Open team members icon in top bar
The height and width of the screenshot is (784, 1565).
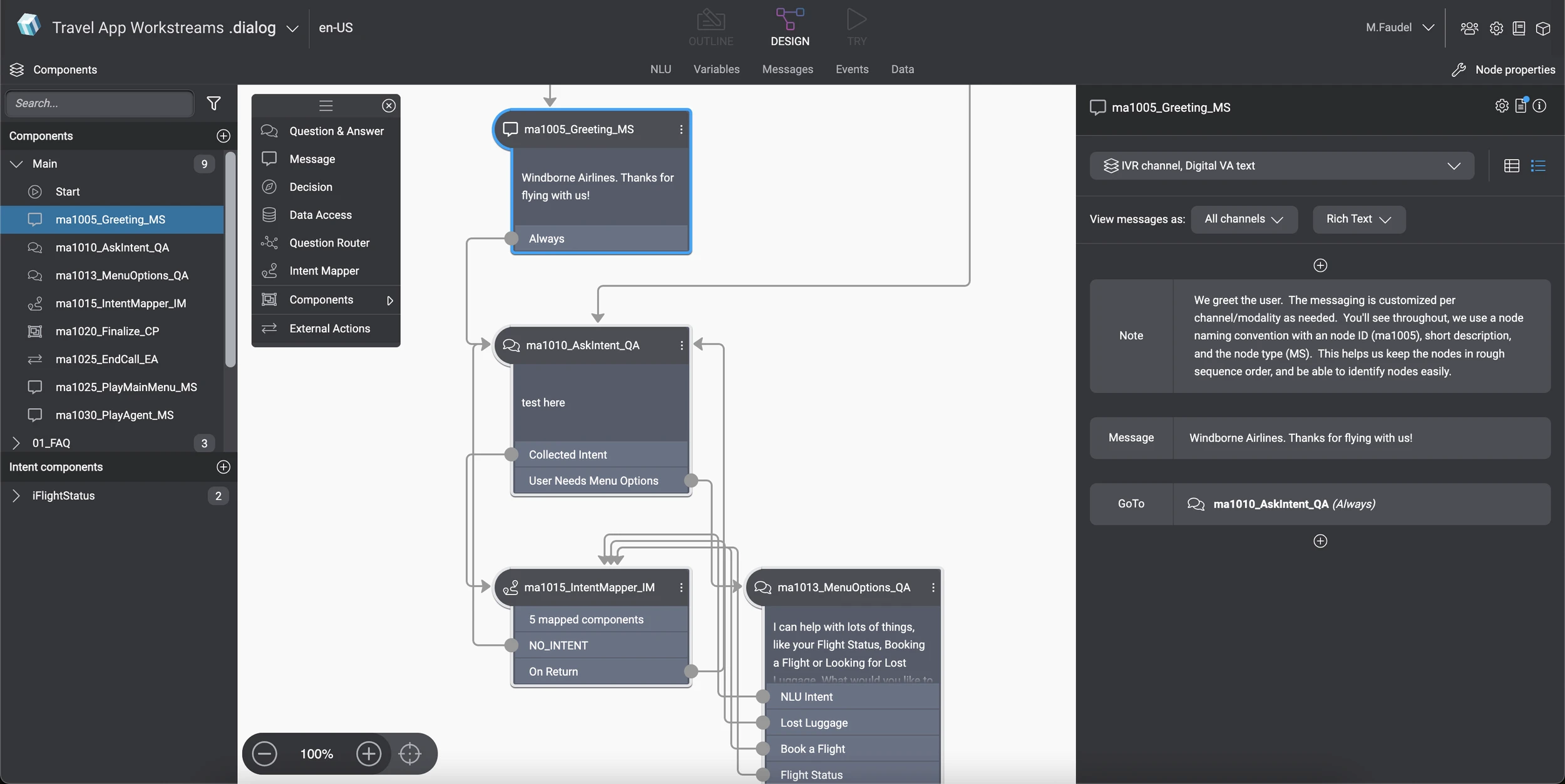[1469, 28]
